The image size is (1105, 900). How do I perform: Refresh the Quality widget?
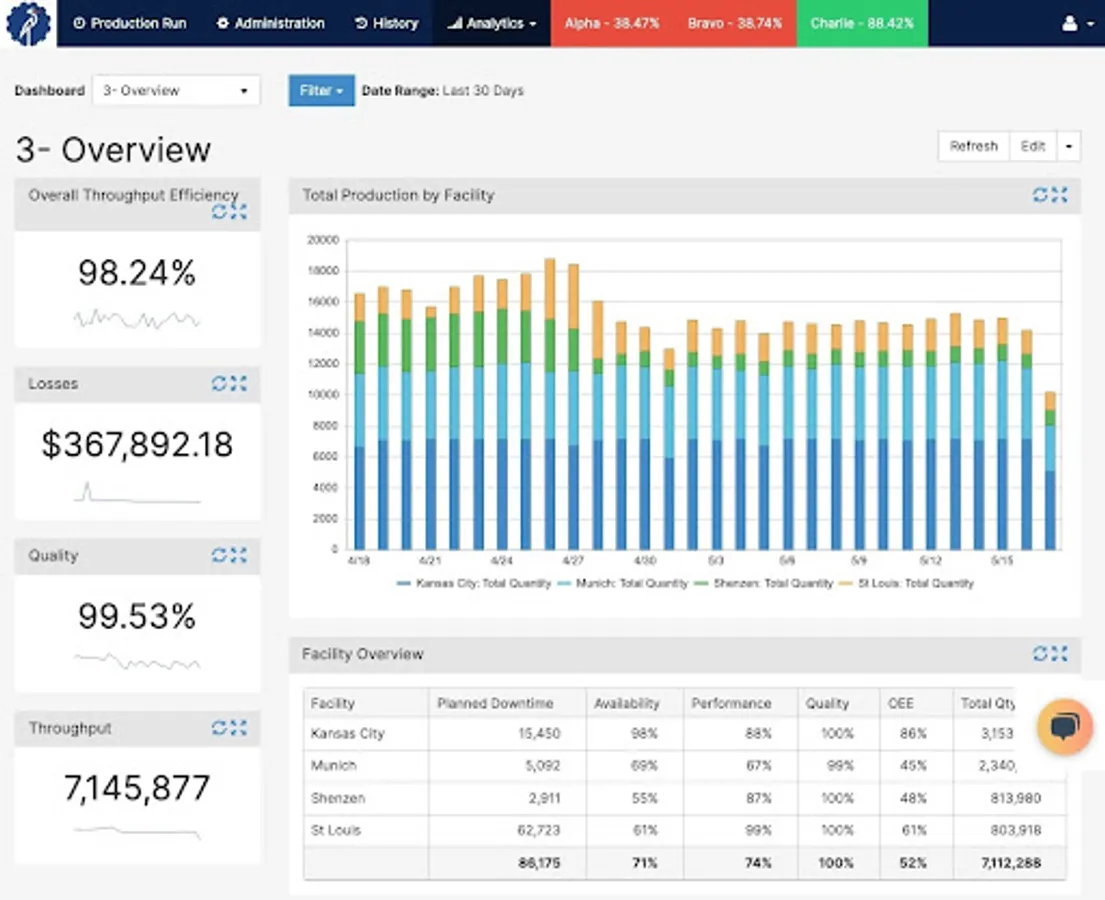point(219,556)
